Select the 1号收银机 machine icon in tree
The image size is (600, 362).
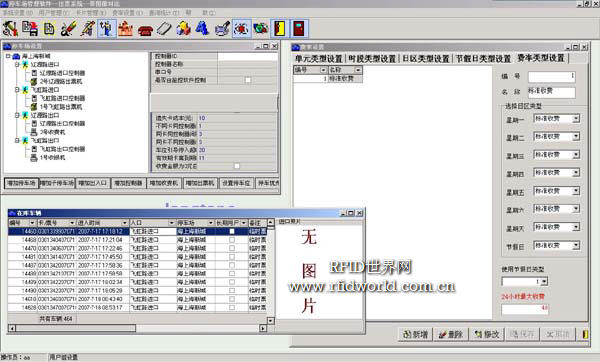pyautogui.click(x=34, y=157)
